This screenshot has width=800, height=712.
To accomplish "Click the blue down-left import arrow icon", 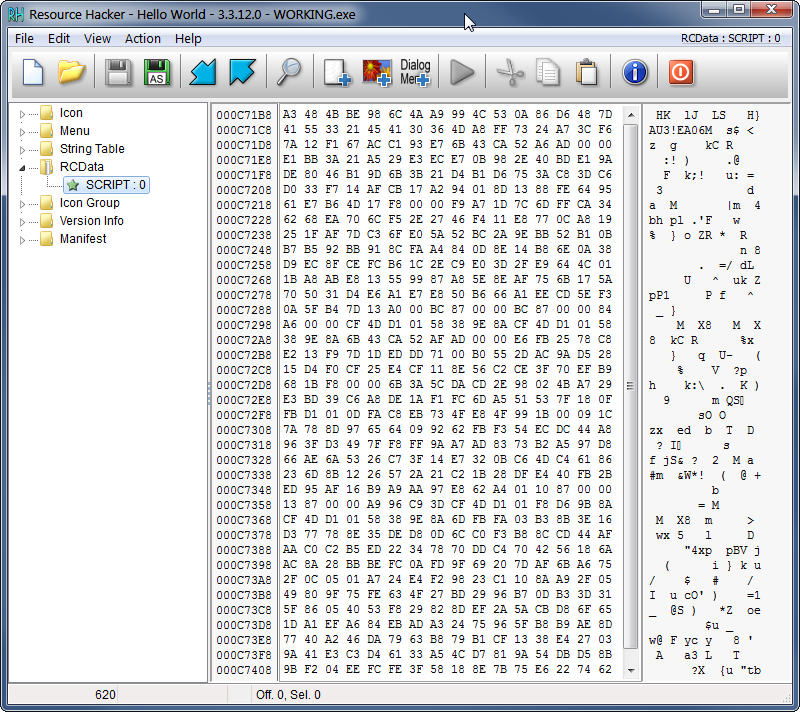I will pos(203,72).
